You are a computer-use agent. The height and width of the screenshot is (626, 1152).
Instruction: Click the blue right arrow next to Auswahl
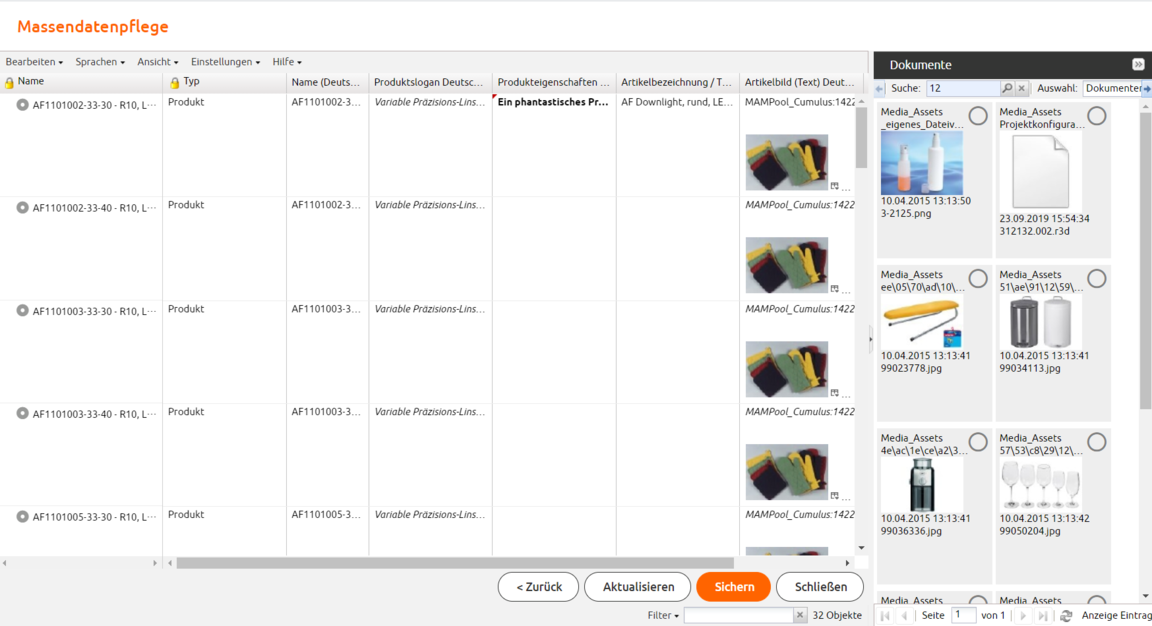click(1147, 89)
